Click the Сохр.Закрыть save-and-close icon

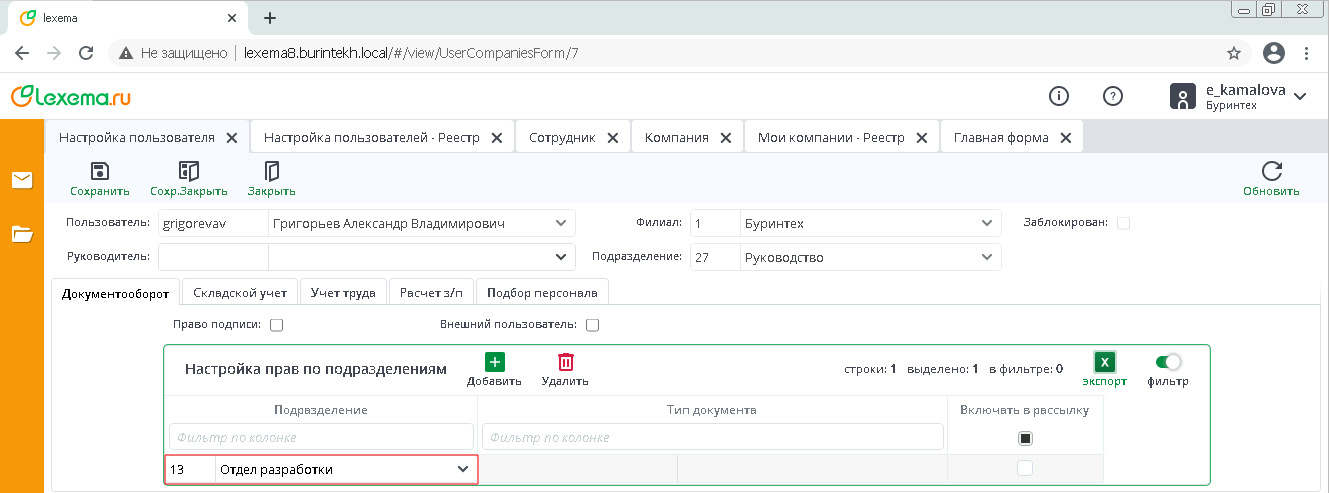coord(189,171)
